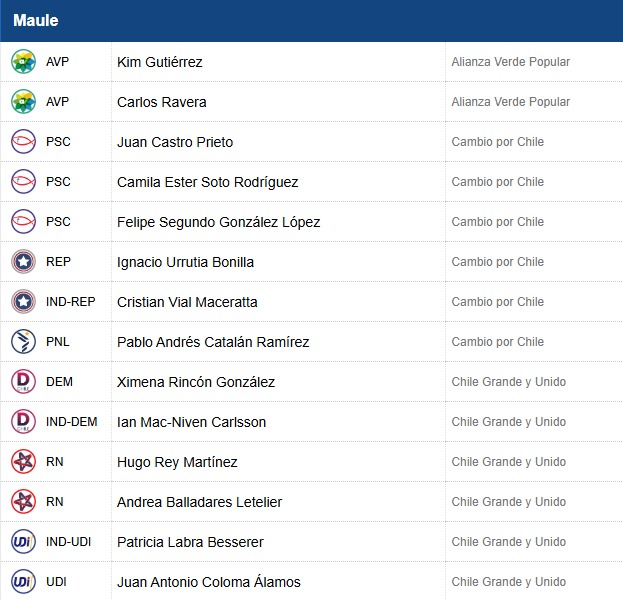Click the PNL logo beside Pablo Andrés Catalán

pos(23,342)
